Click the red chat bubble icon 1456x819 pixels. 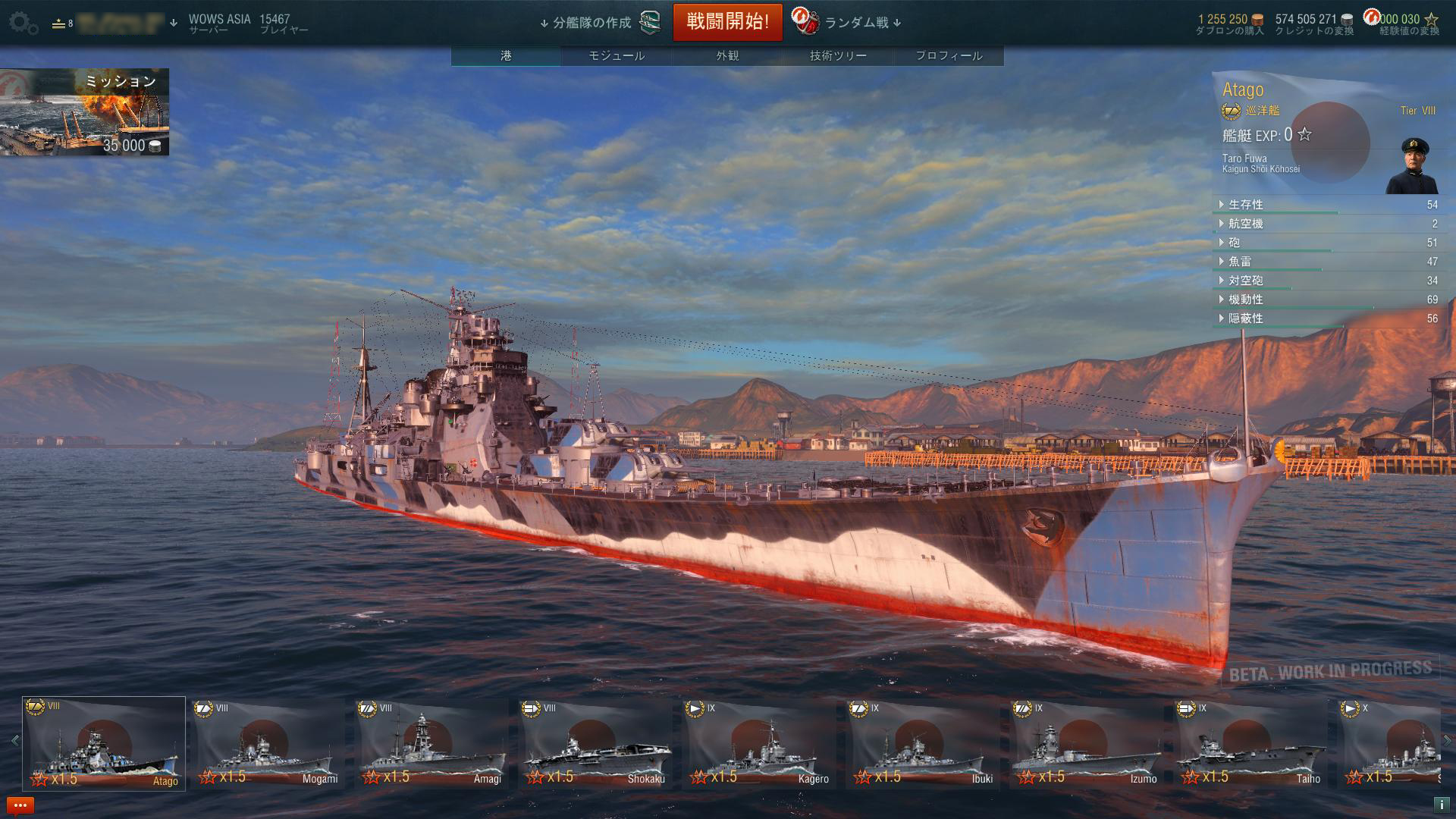click(20, 805)
